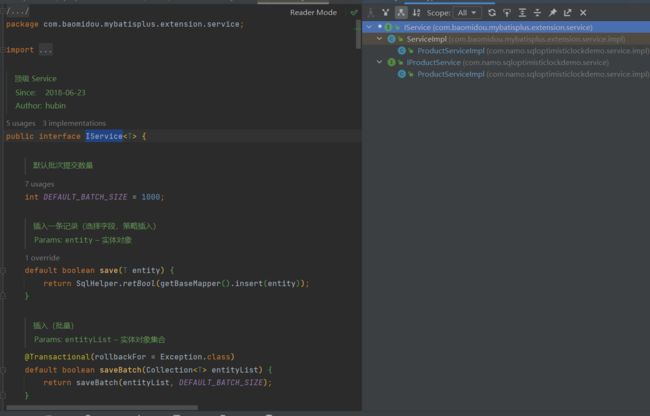Open inspections widget green checkmark

354,12
